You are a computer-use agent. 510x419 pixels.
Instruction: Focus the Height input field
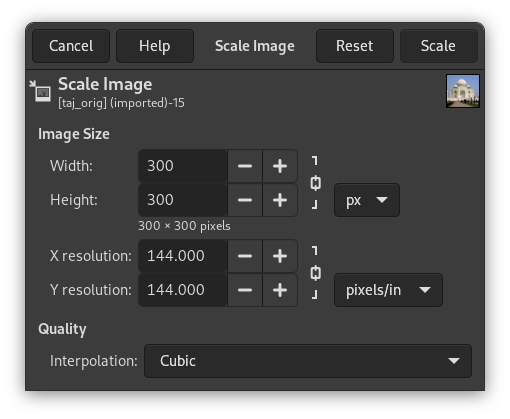(183, 200)
